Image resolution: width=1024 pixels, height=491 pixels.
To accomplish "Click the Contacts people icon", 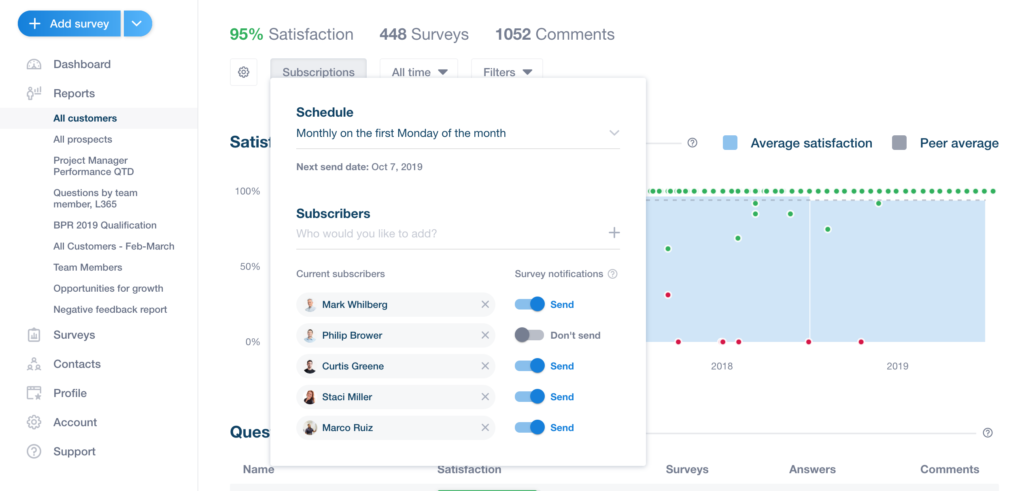I will click(x=34, y=364).
